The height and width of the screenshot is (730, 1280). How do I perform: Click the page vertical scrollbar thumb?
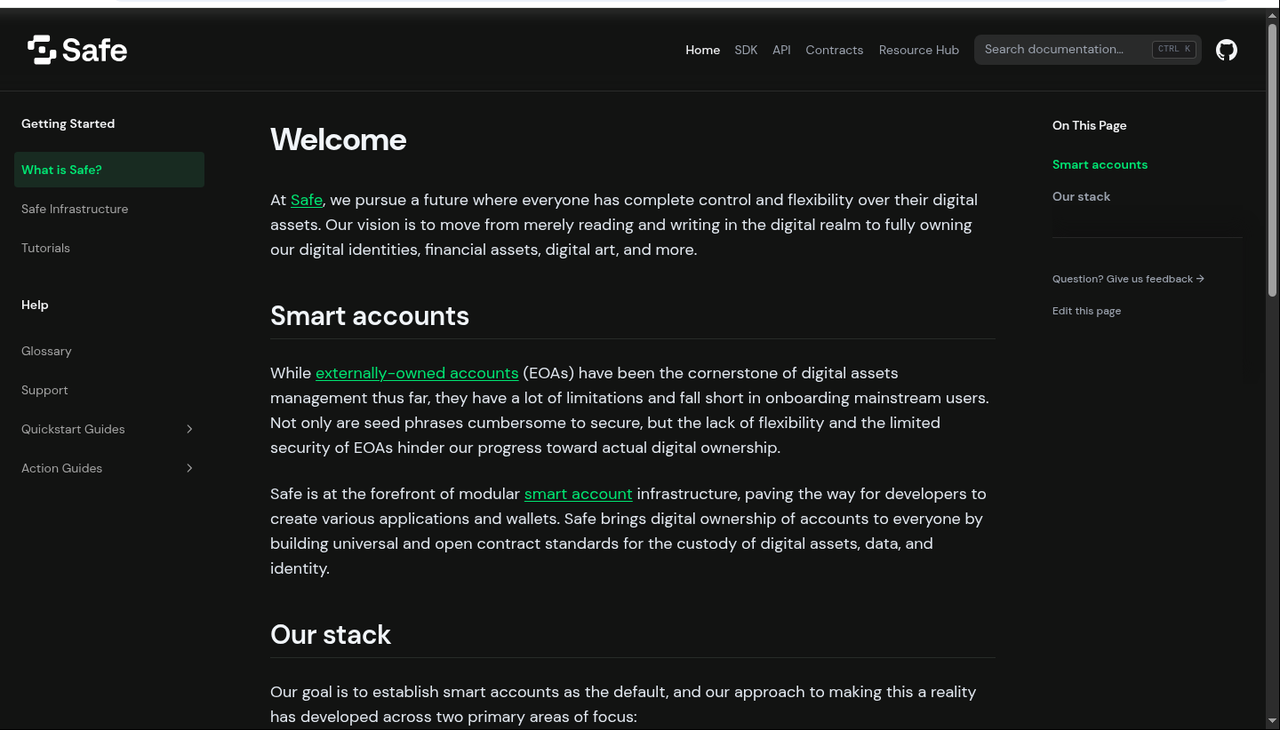(x=1273, y=160)
